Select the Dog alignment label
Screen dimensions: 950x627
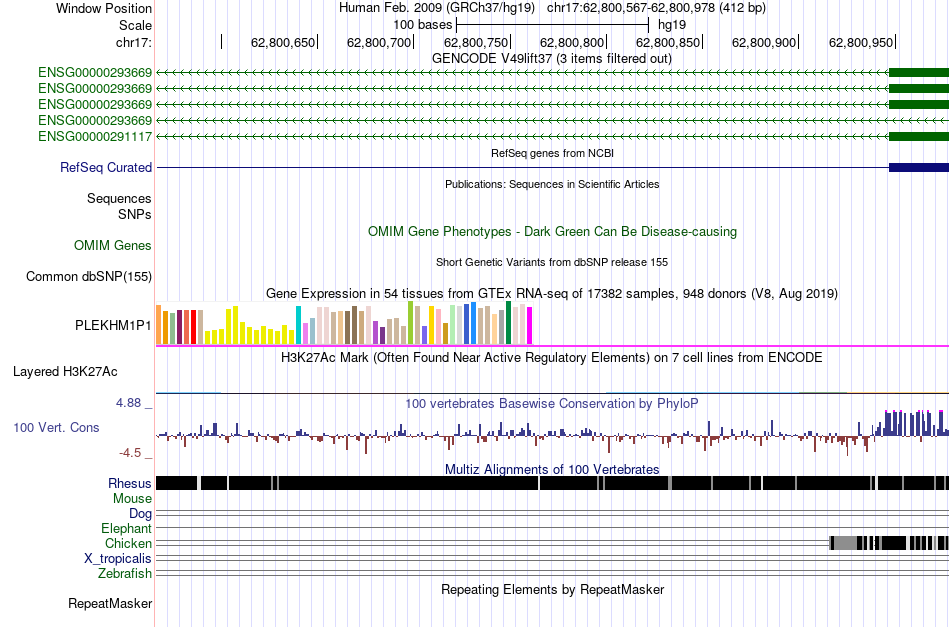click(141, 514)
